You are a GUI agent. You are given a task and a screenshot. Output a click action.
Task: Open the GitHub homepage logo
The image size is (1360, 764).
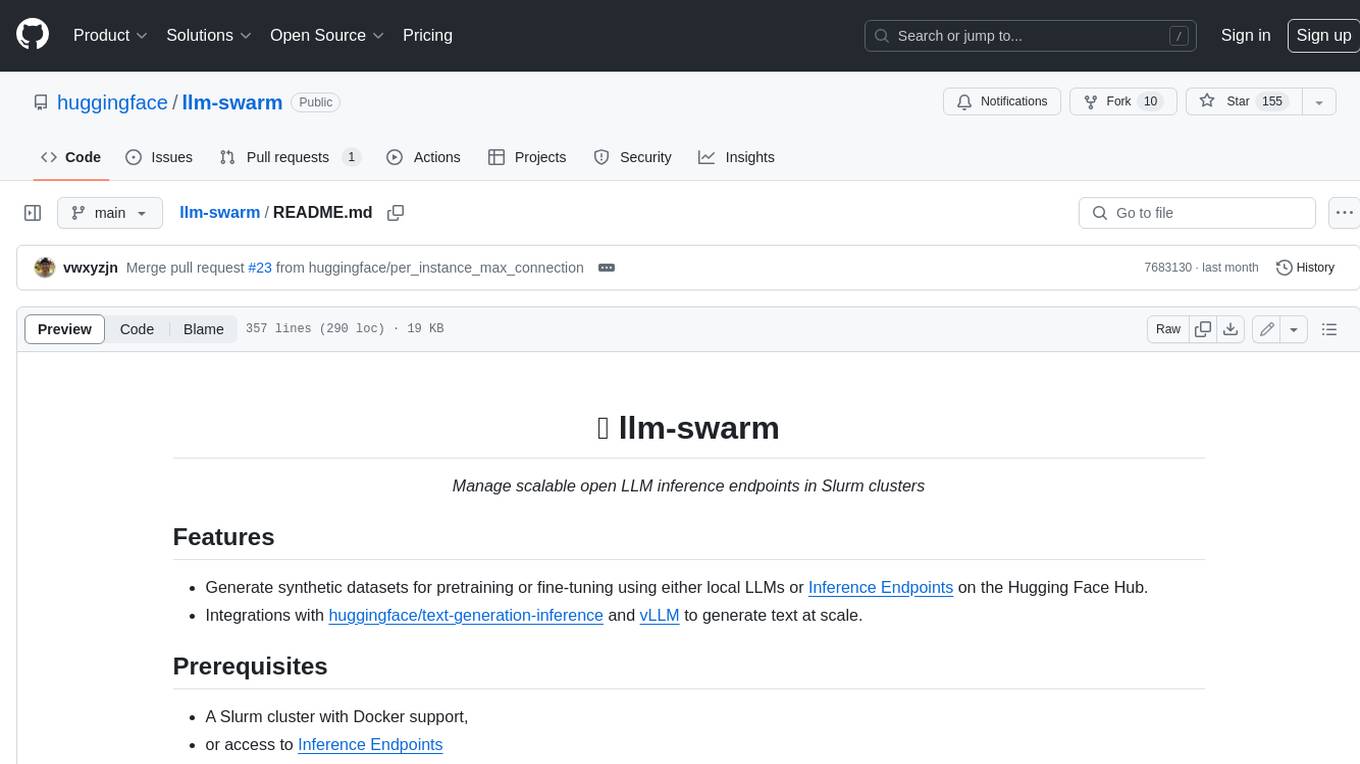32,35
